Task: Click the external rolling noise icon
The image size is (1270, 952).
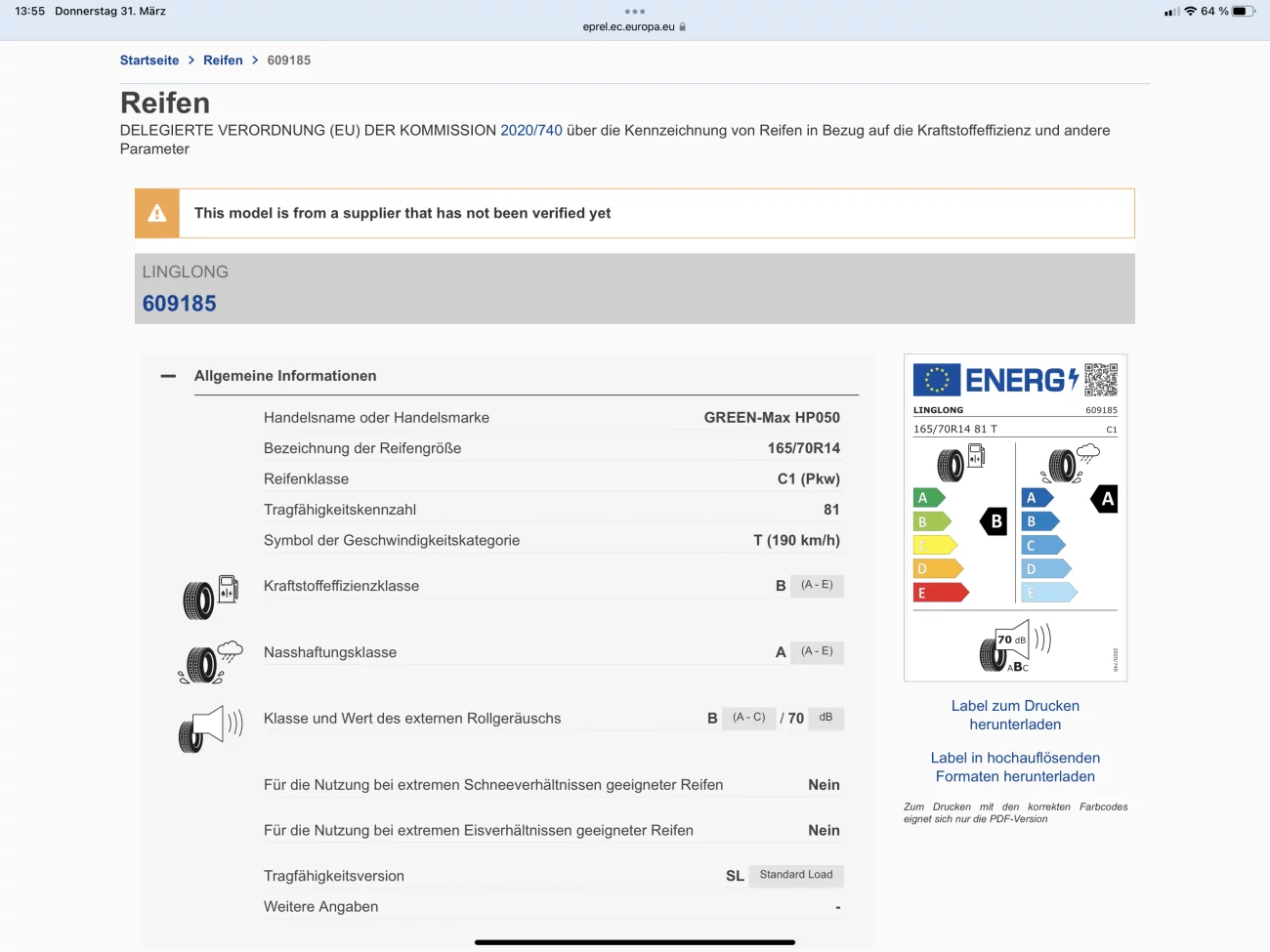Action: (210, 728)
